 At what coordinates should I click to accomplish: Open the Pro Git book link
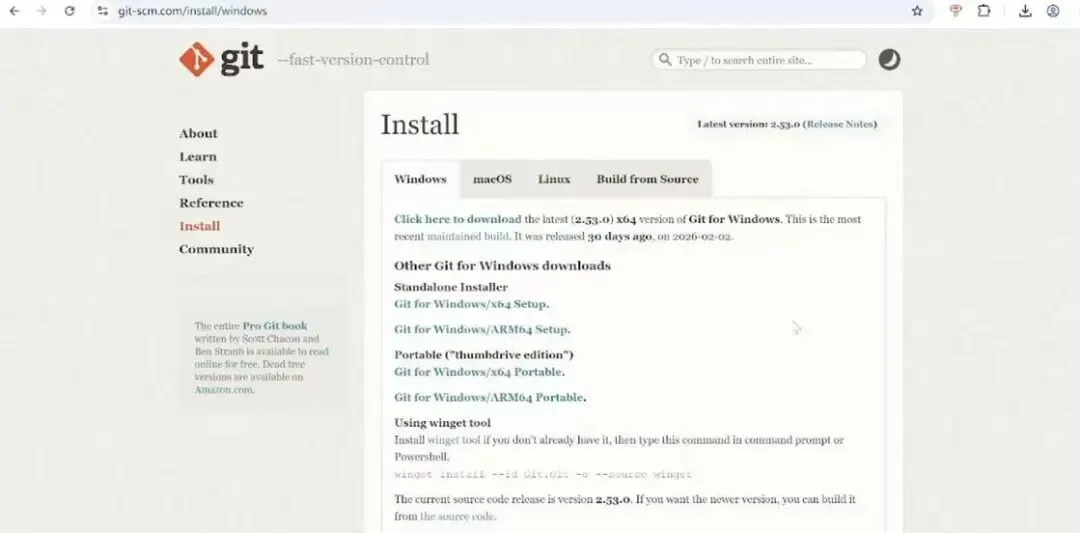[275, 326]
